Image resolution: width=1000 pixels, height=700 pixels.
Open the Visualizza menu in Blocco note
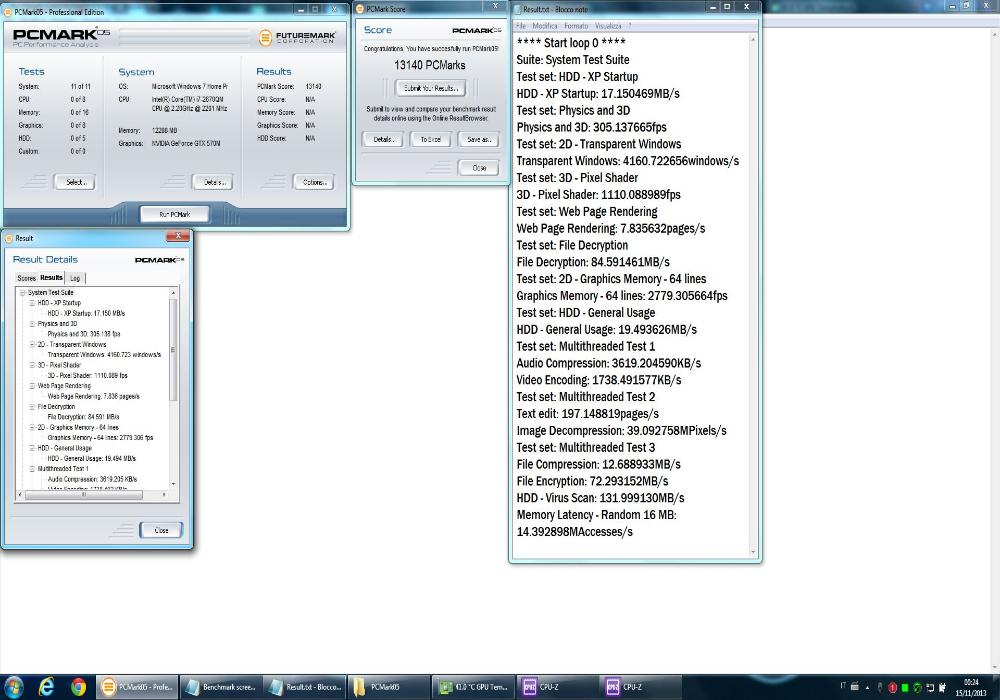click(x=608, y=26)
